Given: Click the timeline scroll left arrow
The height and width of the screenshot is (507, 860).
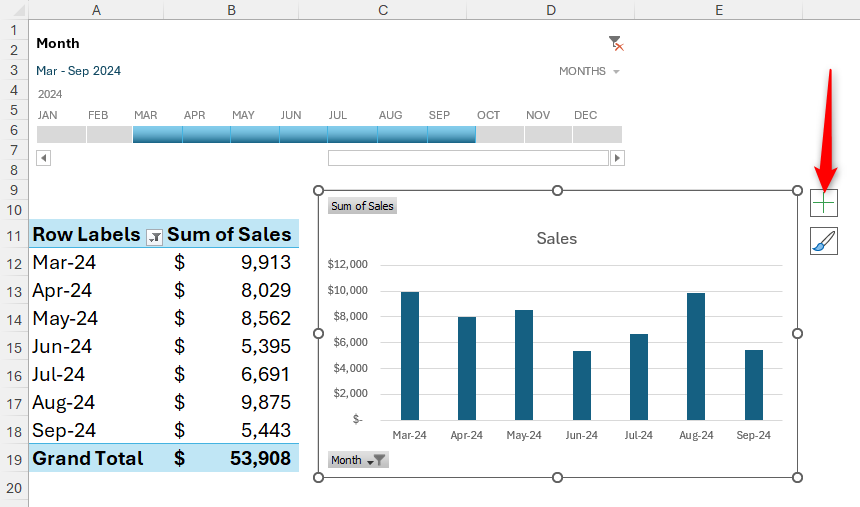Looking at the screenshot, I should pos(43,158).
